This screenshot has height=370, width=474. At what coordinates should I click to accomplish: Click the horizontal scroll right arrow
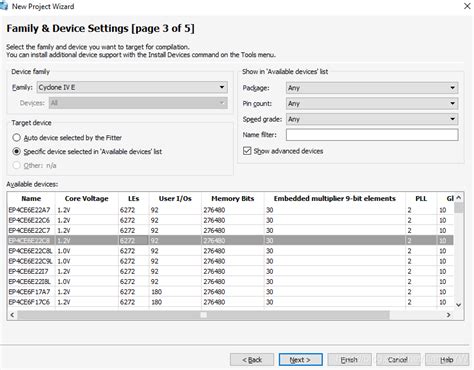(x=449, y=315)
